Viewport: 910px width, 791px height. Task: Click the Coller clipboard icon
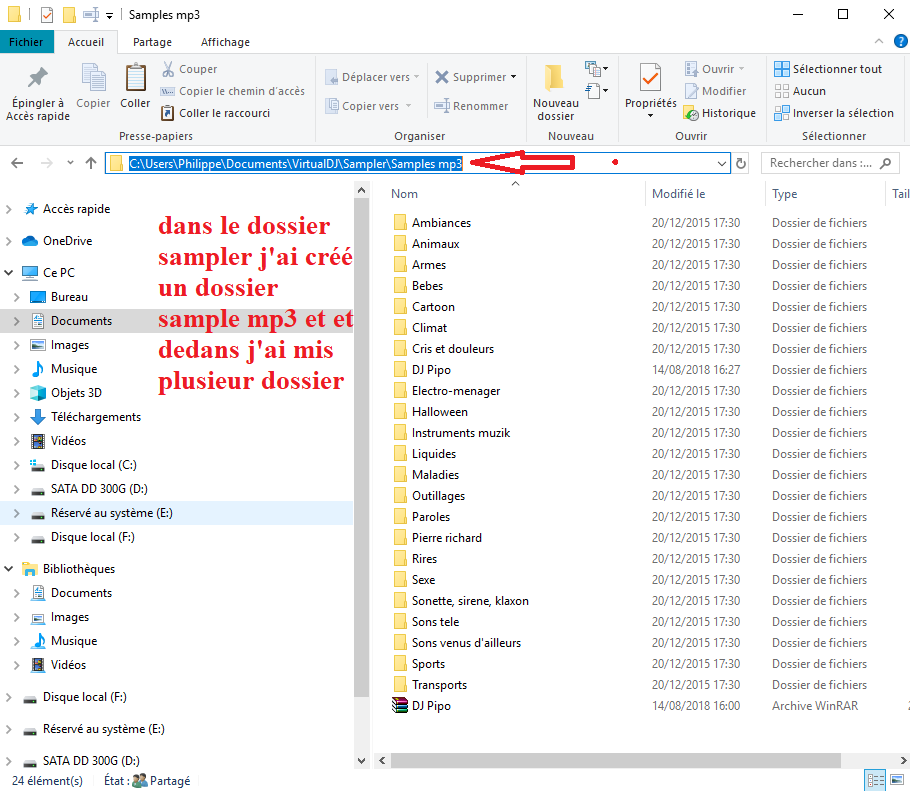click(135, 78)
